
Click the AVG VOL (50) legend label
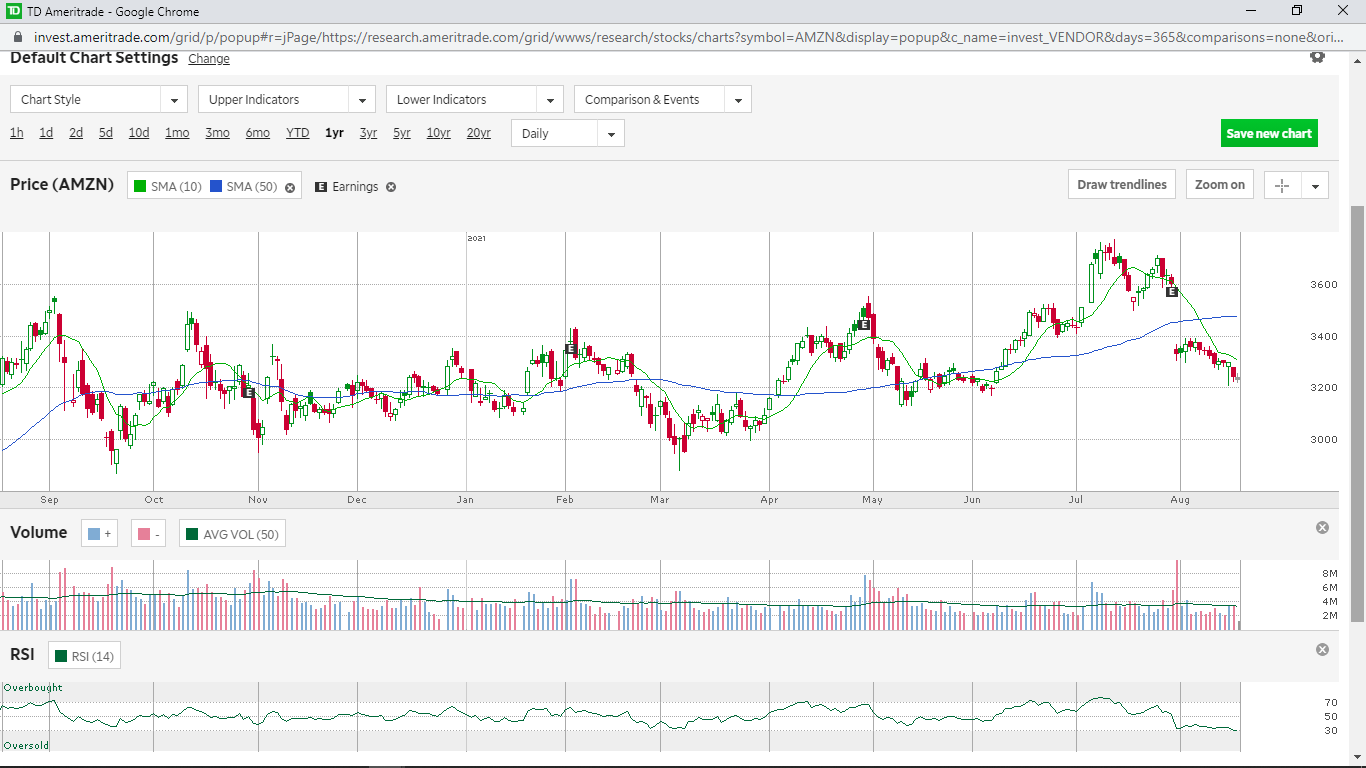(x=240, y=534)
